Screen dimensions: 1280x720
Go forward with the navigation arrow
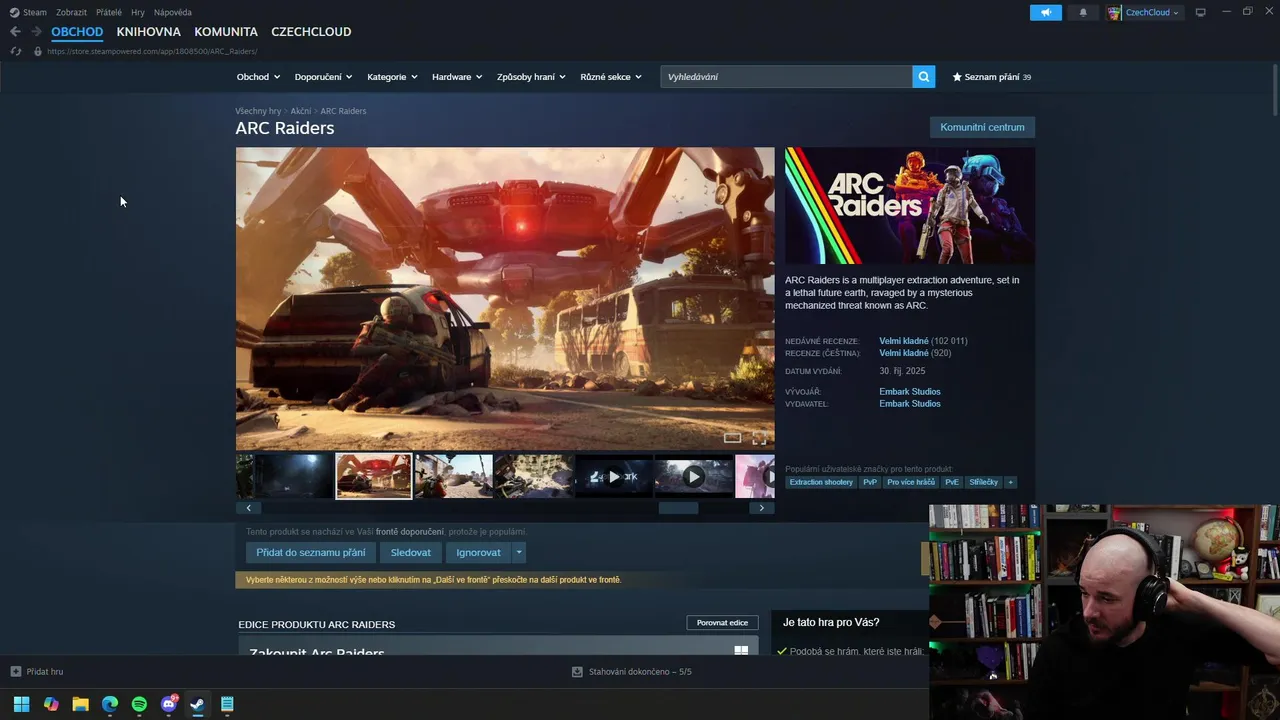pos(36,32)
